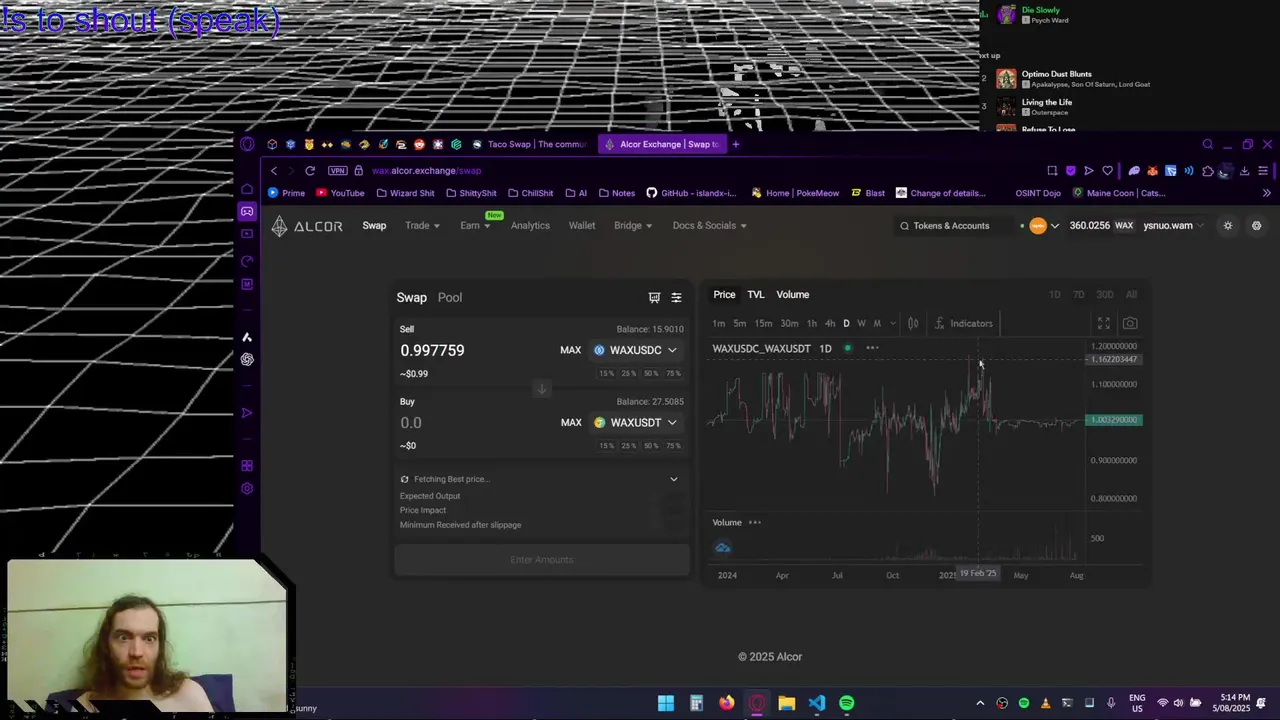1280x720 pixels.
Task: Set Buy amount to 25%
Action: pos(628,445)
